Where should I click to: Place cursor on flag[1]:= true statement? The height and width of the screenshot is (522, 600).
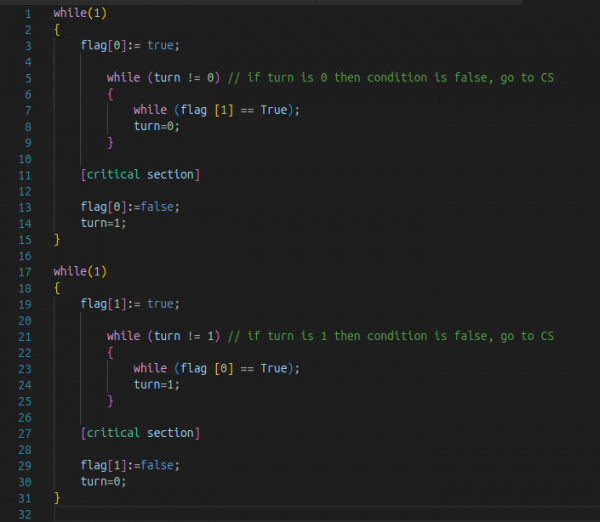coord(129,304)
